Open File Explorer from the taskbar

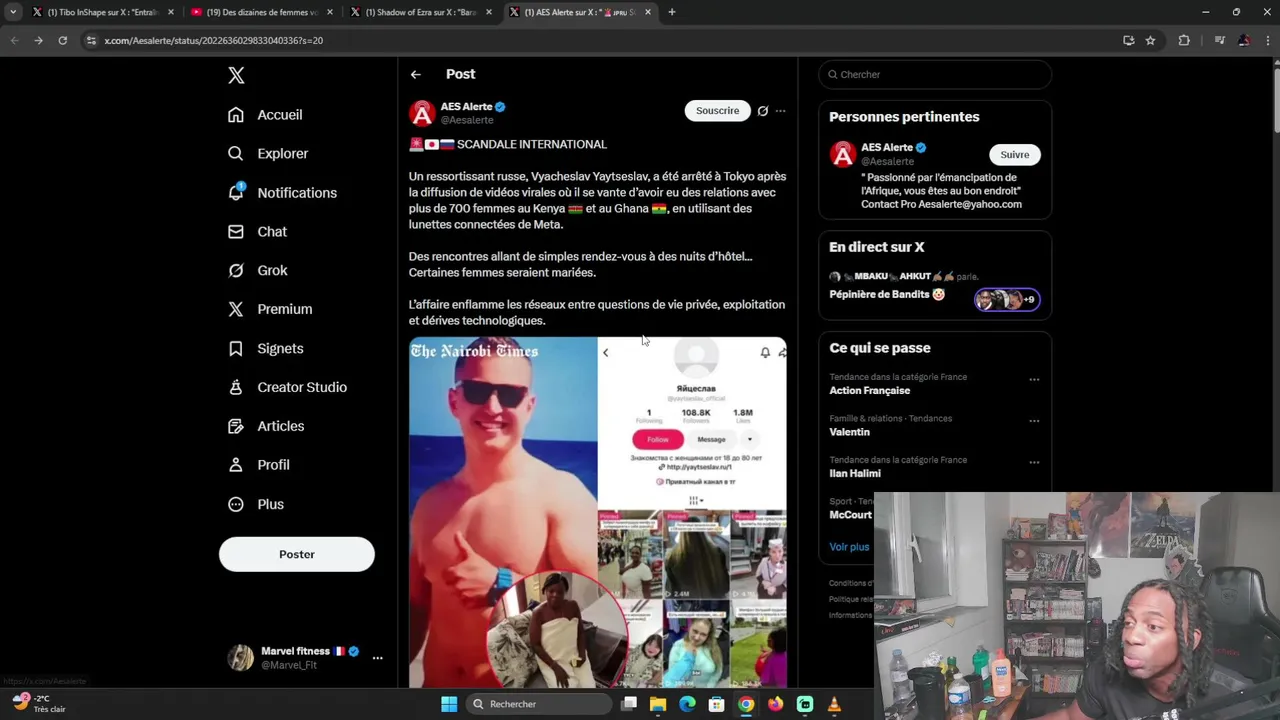[x=658, y=704]
